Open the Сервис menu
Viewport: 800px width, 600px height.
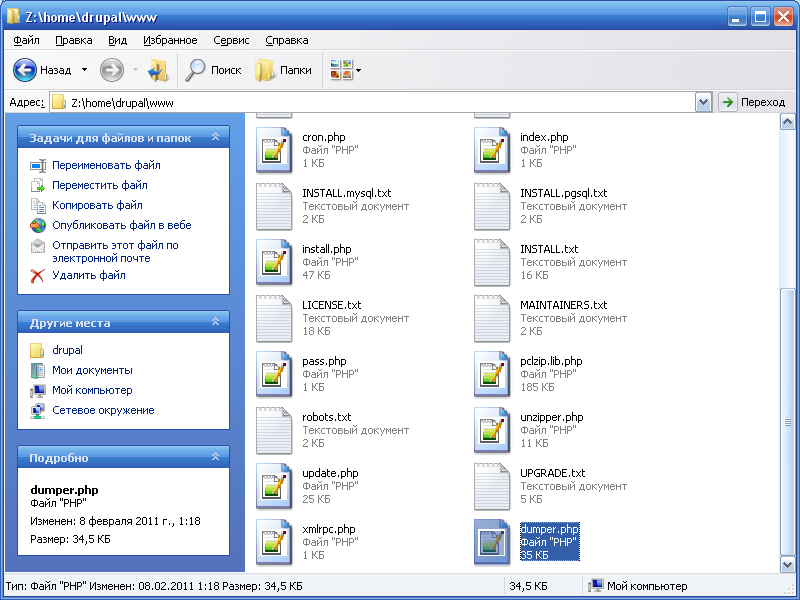pyautogui.click(x=231, y=40)
